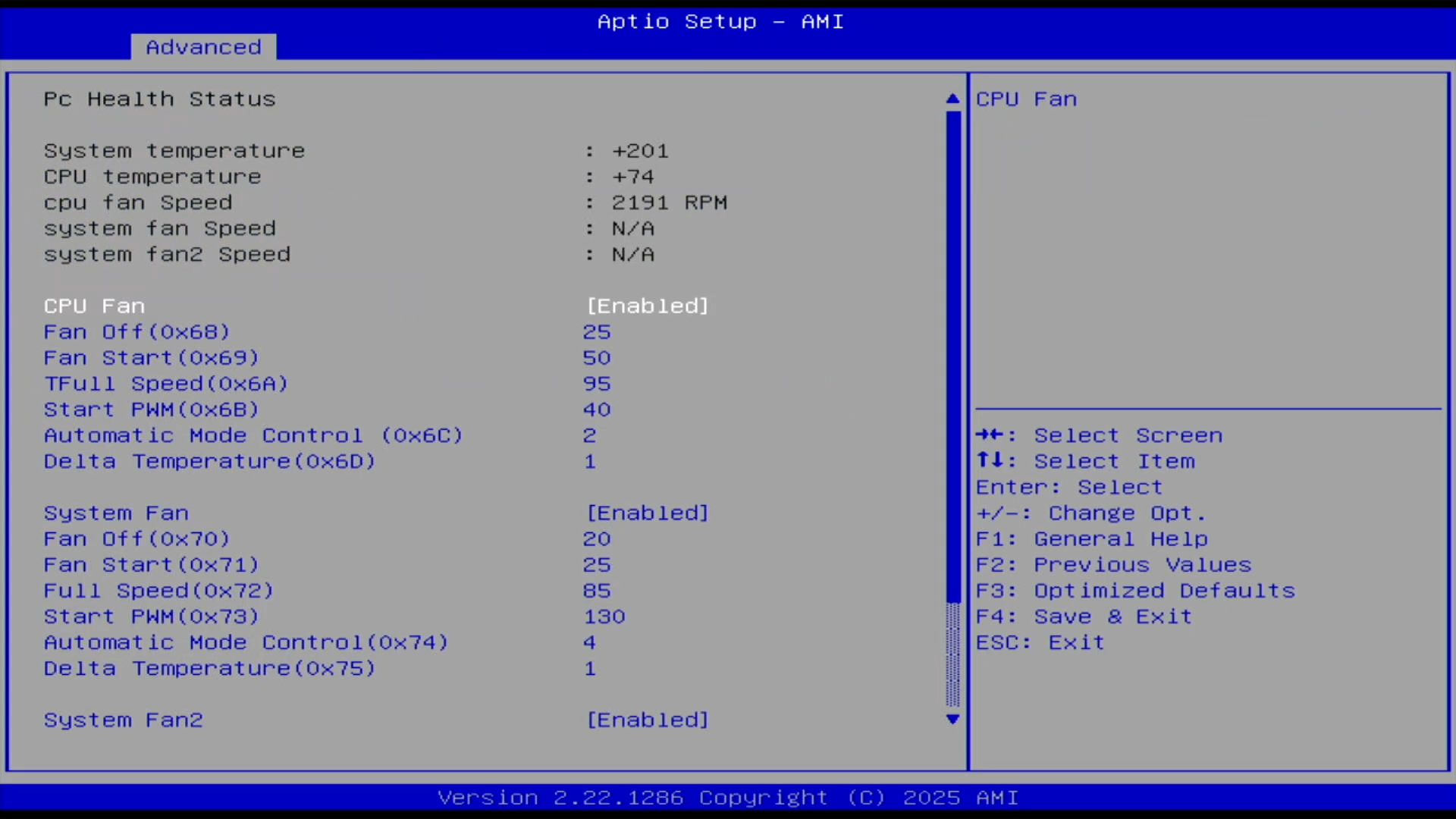Click the up-down arrows Select Item icon
This screenshot has height=819, width=1456.
[989, 460]
